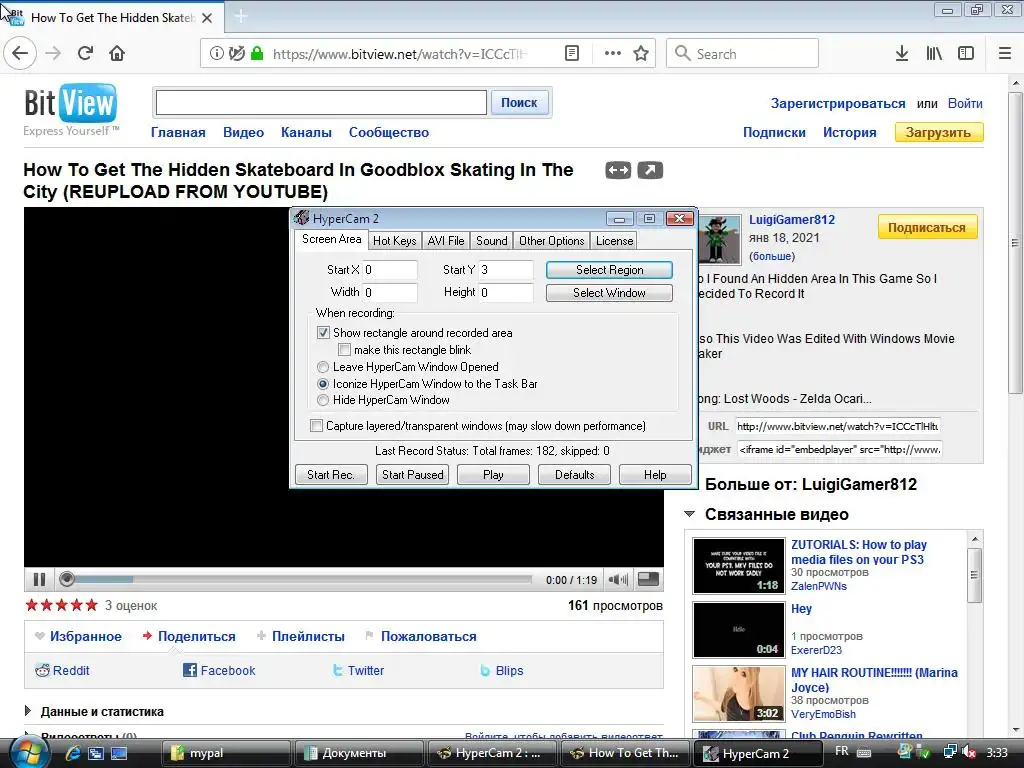Viewport: 1024px width, 768px height.
Task: Click the BitView search input field
Action: pos(321,103)
